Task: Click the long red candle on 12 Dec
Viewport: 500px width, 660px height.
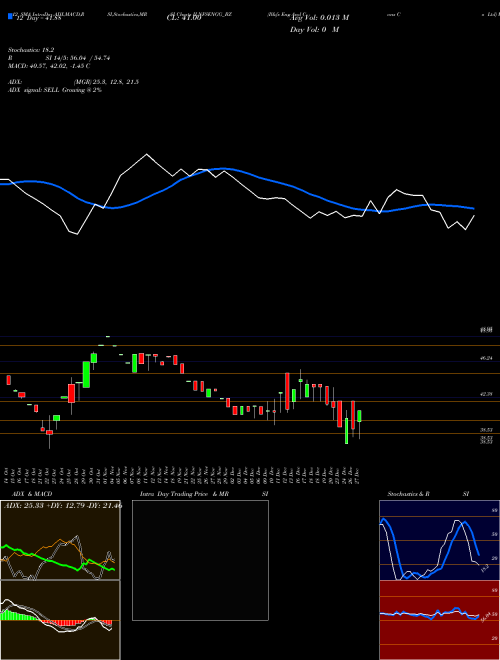Action: click(287, 391)
